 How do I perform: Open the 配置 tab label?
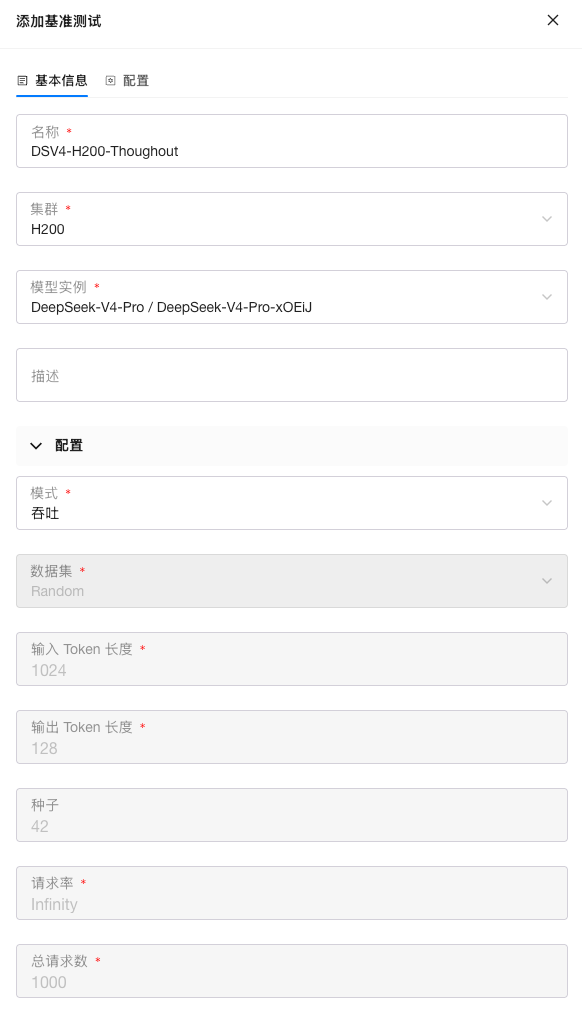[x=136, y=81]
